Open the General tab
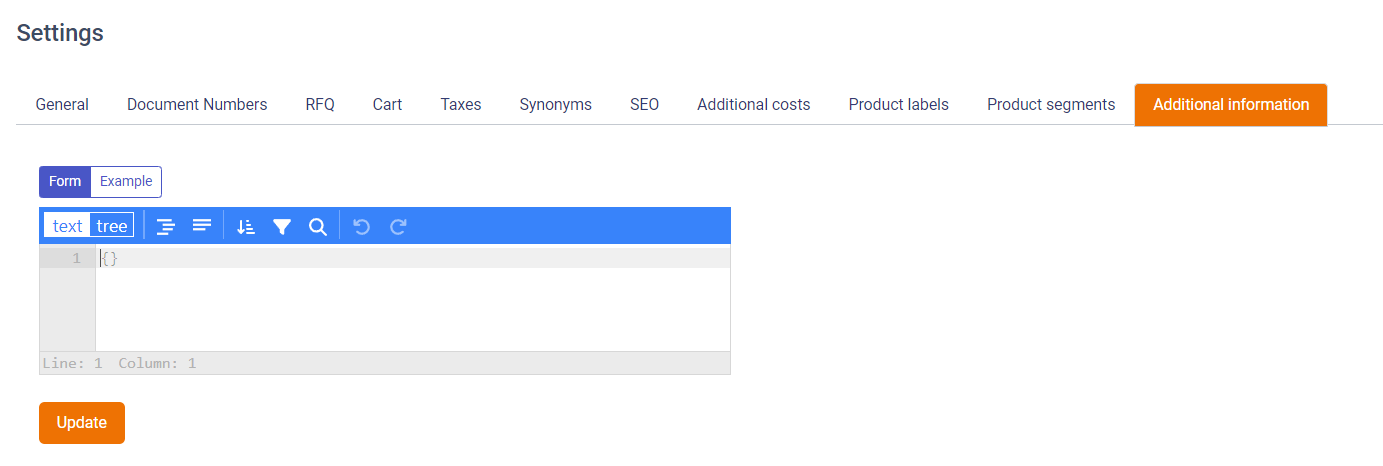The image size is (1383, 466). point(62,104)
